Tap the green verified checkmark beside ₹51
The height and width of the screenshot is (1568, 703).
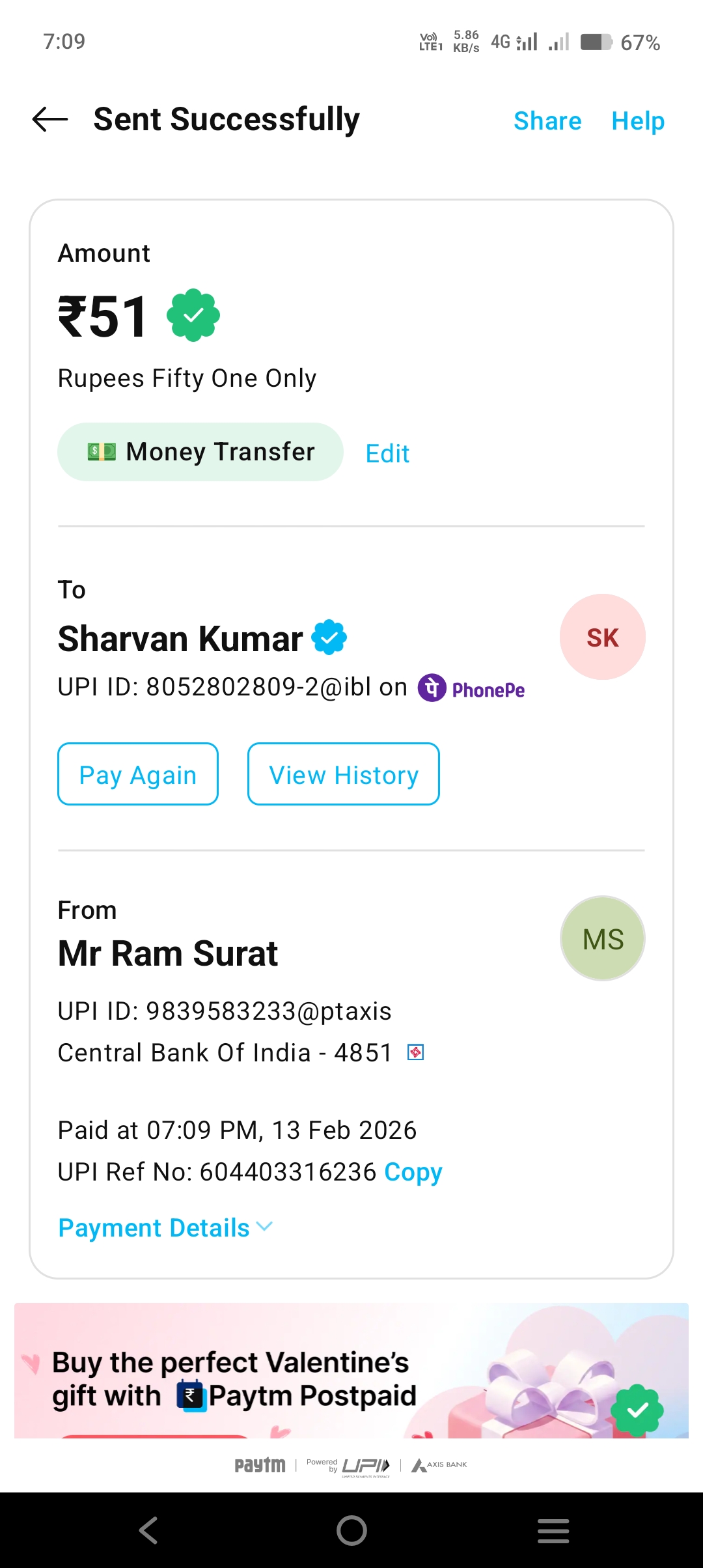(x=193, y=316)
